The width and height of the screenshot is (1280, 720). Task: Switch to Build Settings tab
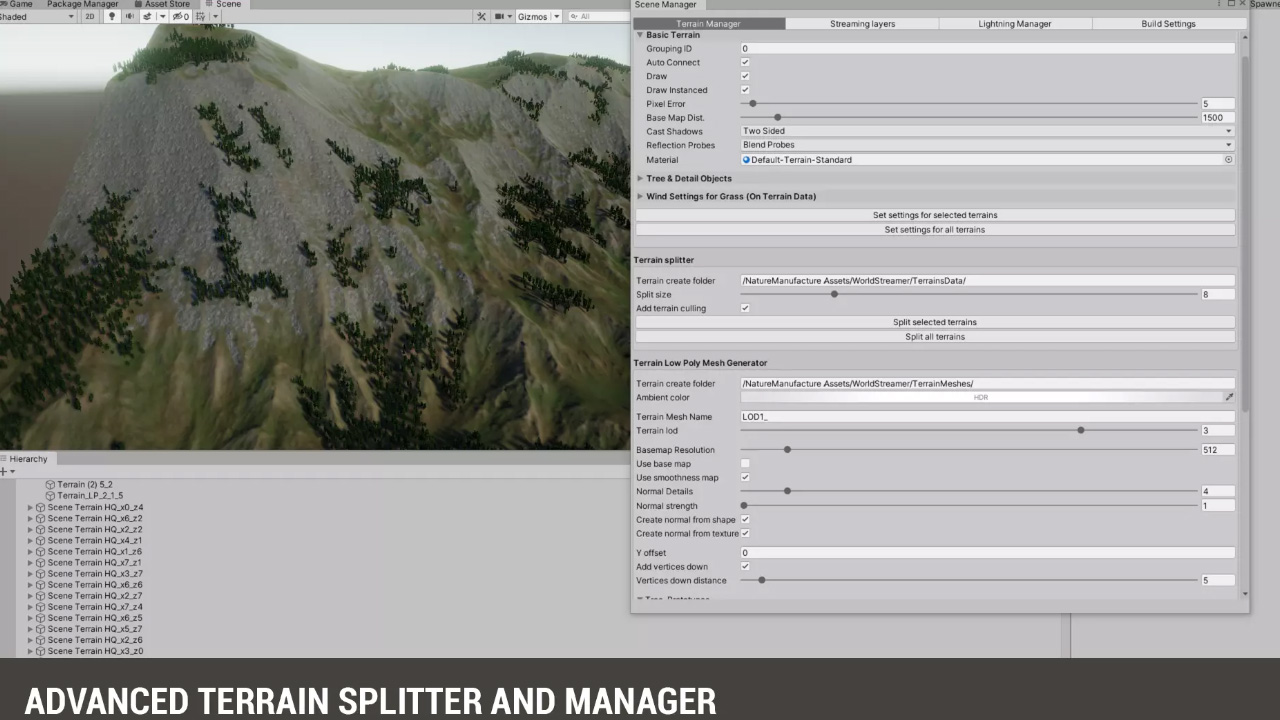tap(1168, 23)
